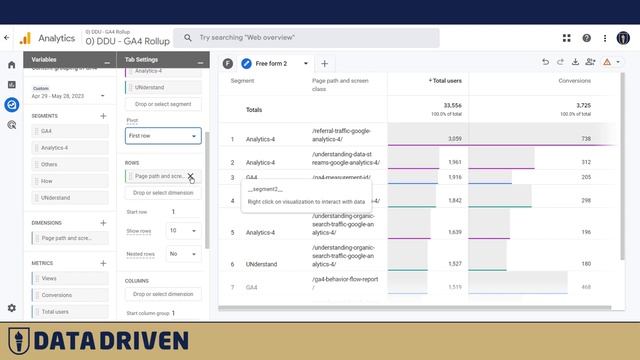The image size is (640, 360).
Task: Click the Conversions column header
Action: click(x=574, y=81)
